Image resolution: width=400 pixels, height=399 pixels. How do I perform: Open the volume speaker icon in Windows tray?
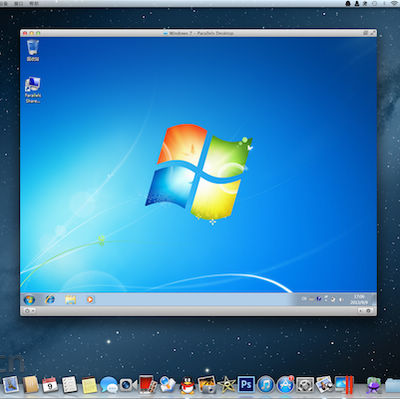[x=340, y=299]
